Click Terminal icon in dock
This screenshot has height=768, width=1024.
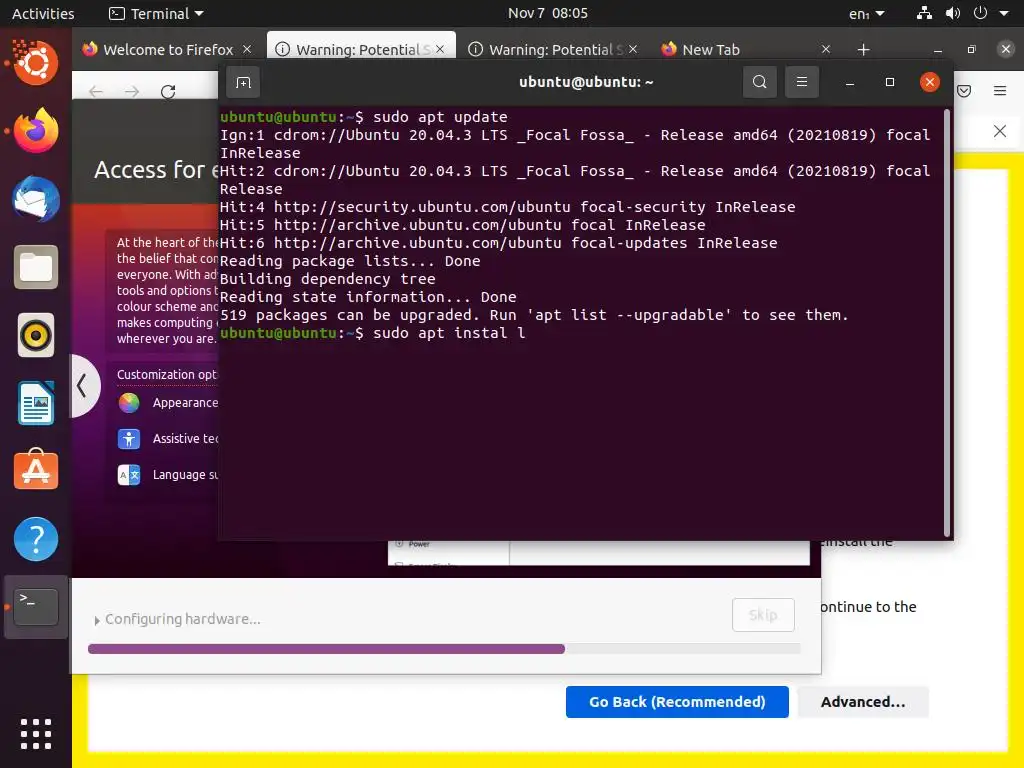click(x=36, y=607)
